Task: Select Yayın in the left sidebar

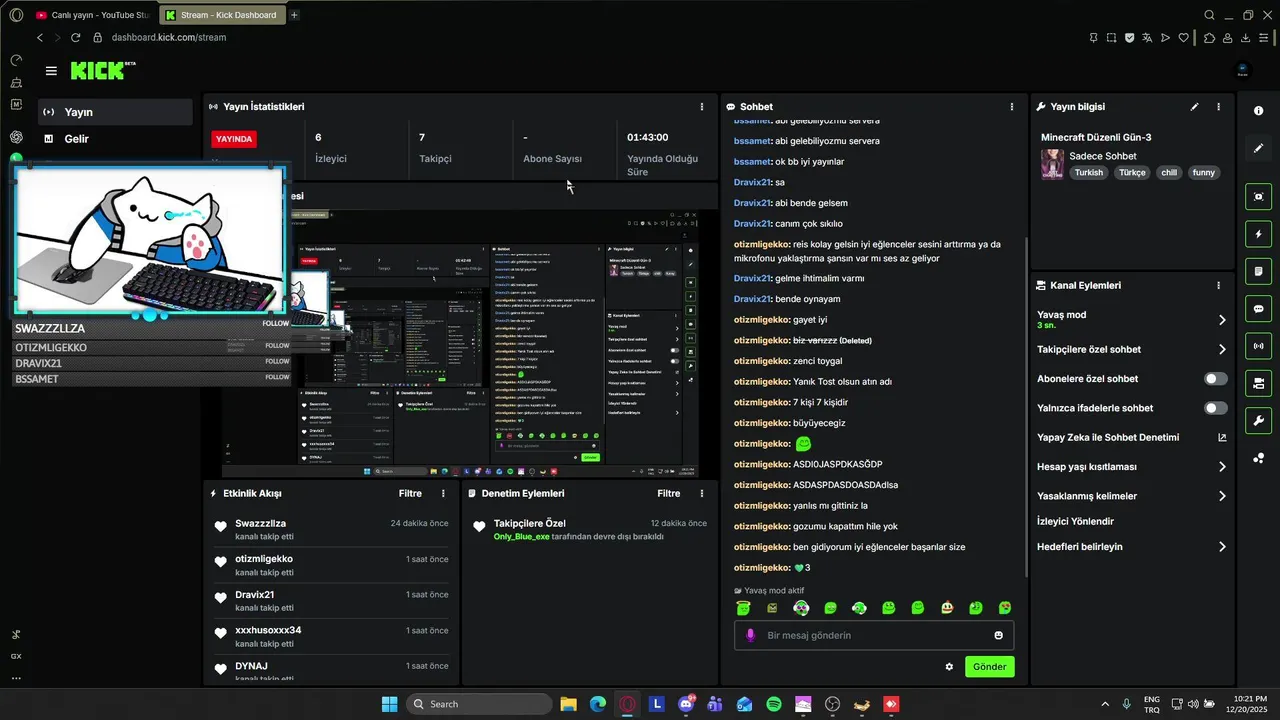Action: [115, 112]
